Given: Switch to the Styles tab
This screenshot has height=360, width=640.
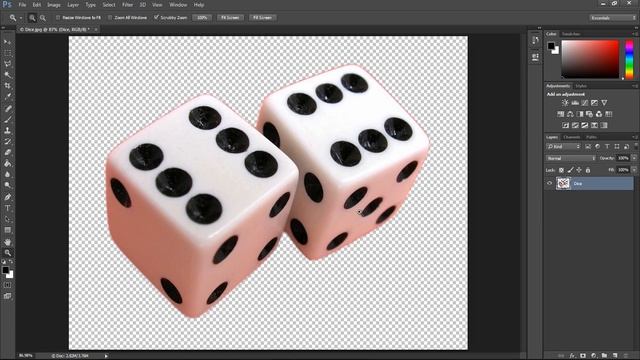Looking at the screenshot, I should tap(581, 86).
